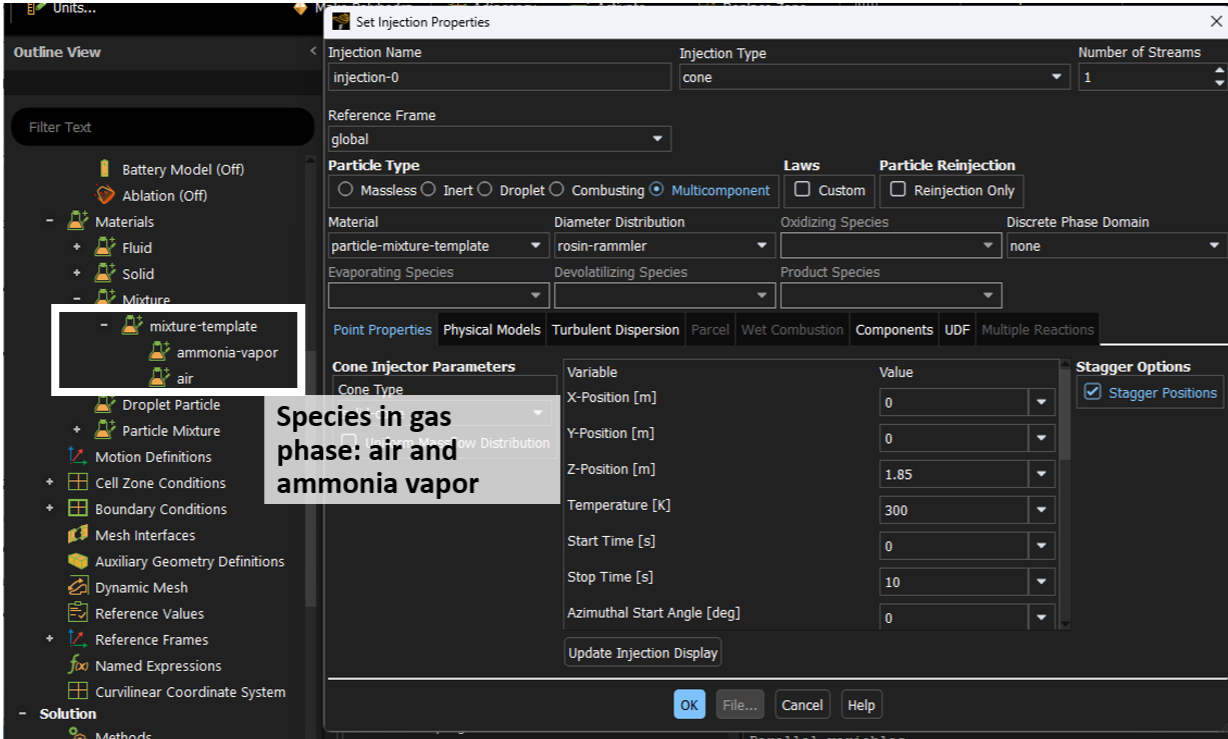
Task: Expand the Reference Frames node
Action: [50, 639]
